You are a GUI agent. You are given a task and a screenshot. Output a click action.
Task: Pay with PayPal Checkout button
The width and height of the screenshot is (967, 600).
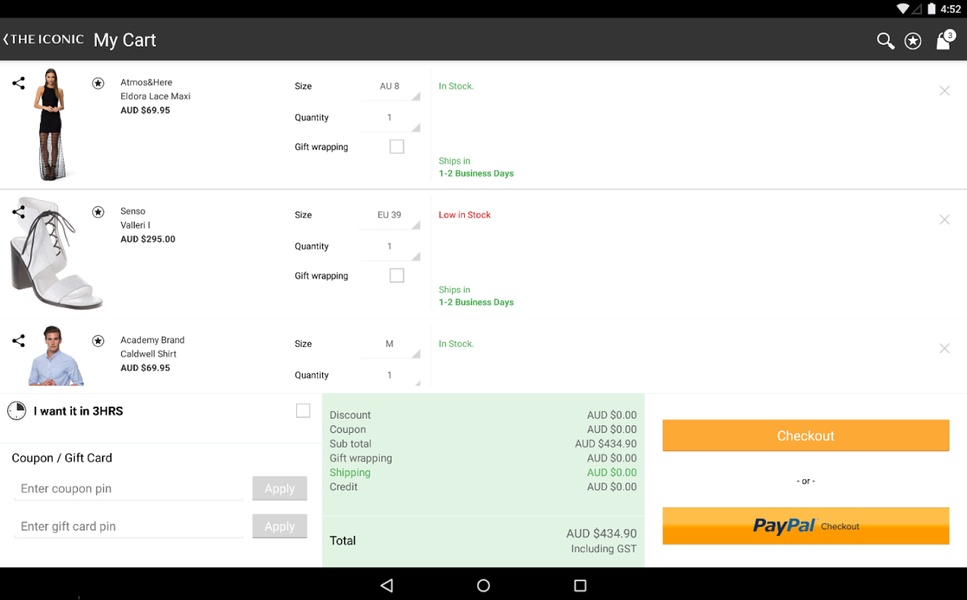click(x=805, y=526)
